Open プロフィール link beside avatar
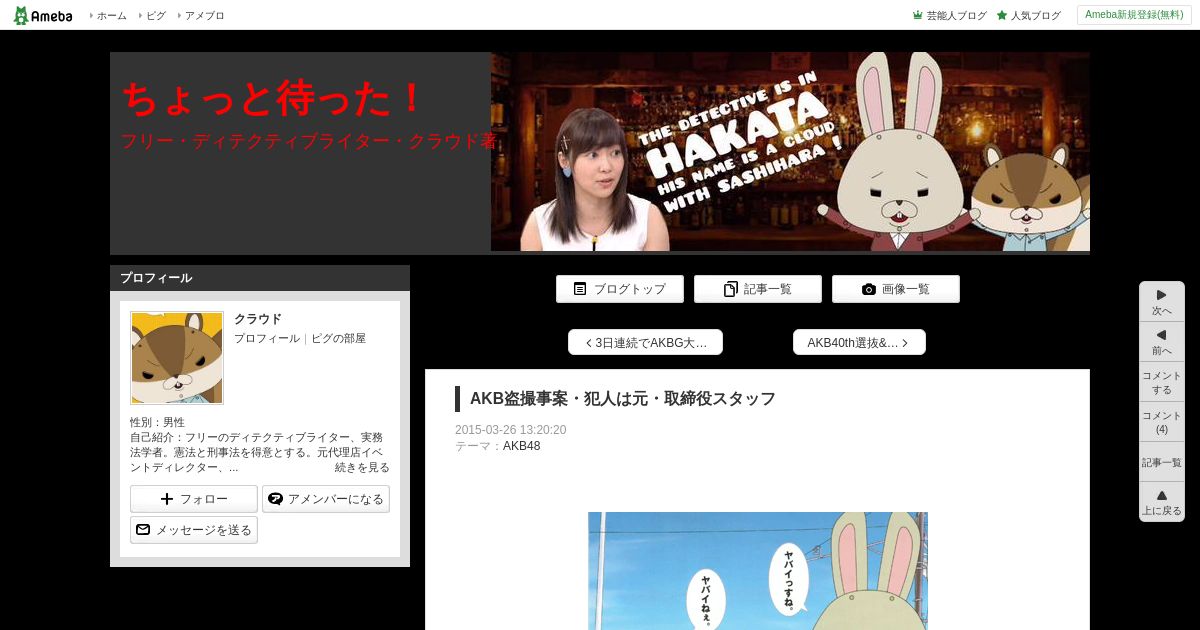1200x630 pixels. coord(267,339)
